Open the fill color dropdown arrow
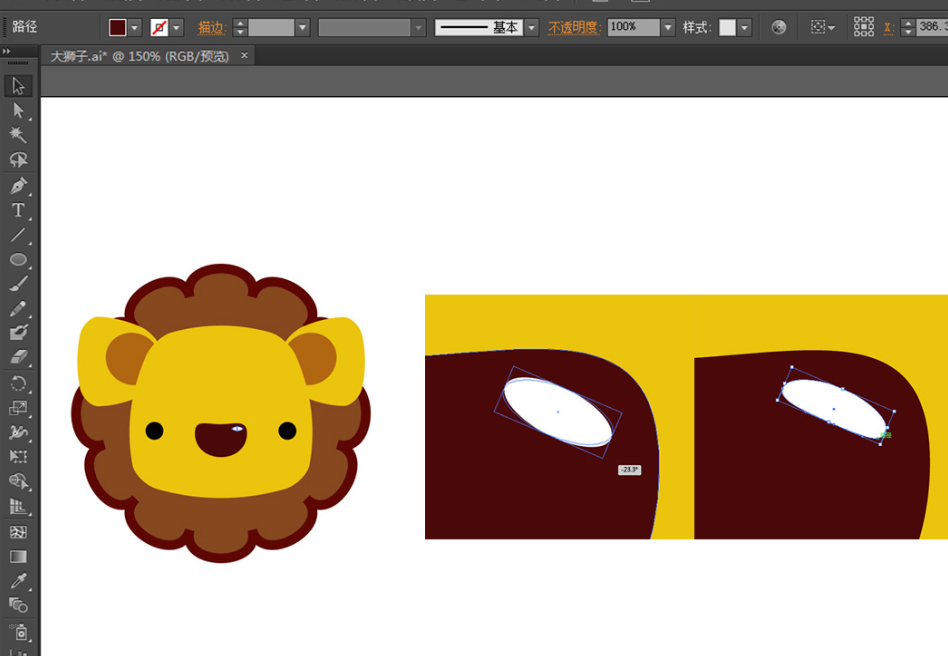Screen dimensions: 948x656 (134, 28)
